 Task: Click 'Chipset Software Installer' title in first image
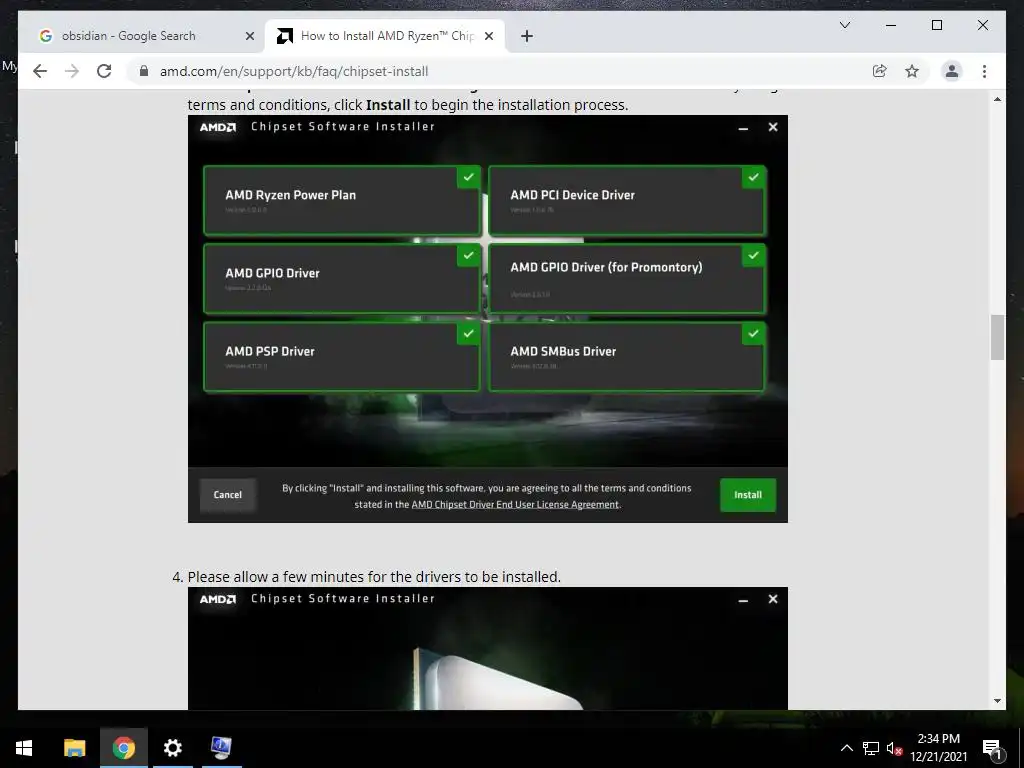pyautogui.click(x=343, y=127)
